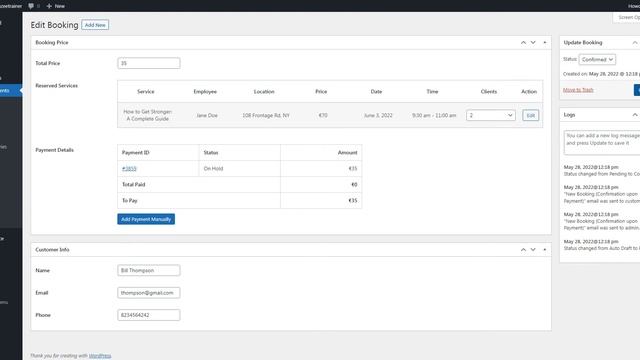The width and height of the screenshot is (640, 360).
Task: Move Customer Info panel up
Action: pyautogui.click(x=523, y=249)
